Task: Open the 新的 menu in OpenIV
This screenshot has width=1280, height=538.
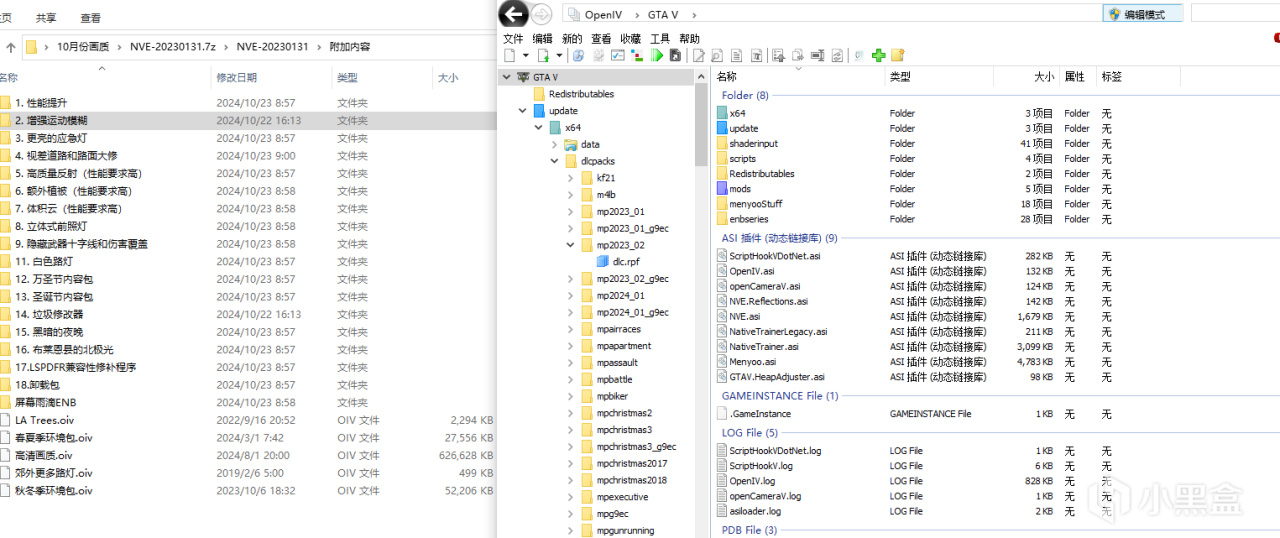Action: pos(571,38)
